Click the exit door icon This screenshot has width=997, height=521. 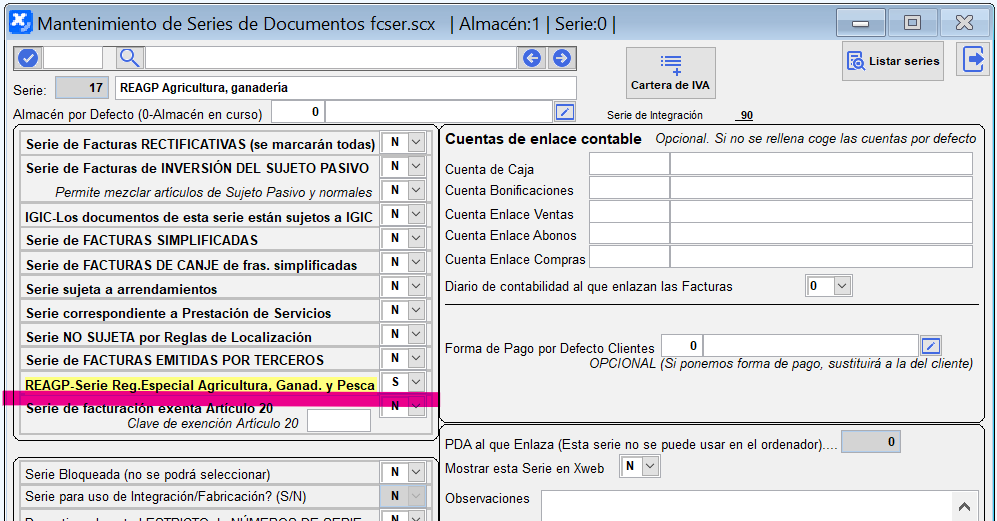click(x=972, y=60)
